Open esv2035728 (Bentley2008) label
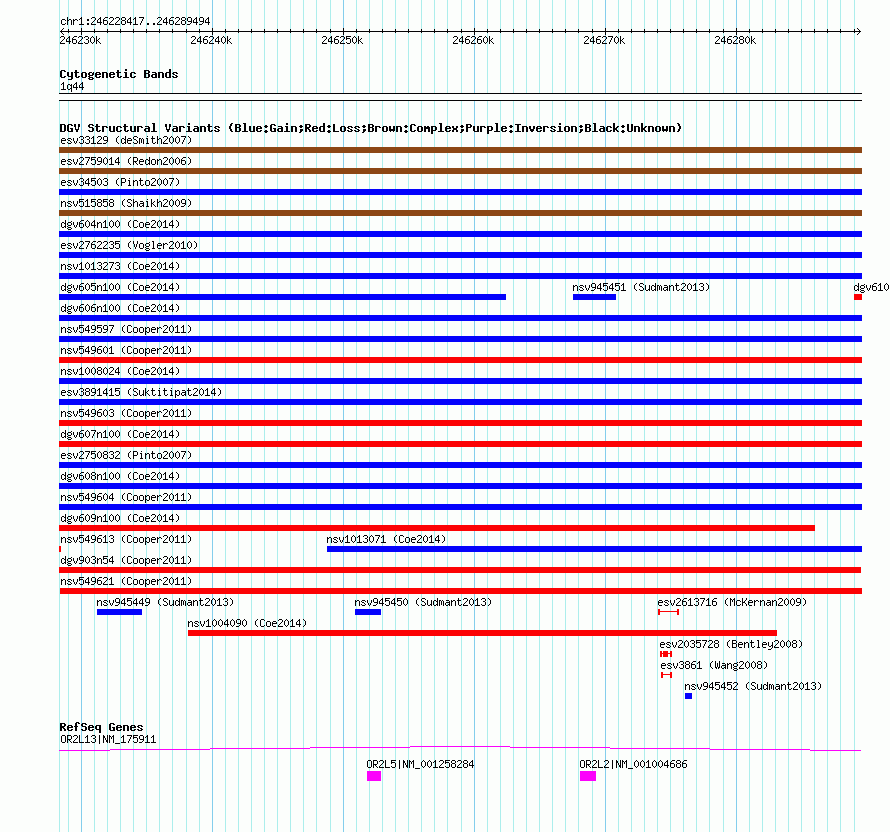Image resolution: width=890 pixels, height=832 pixels. [x=731, y=644]
